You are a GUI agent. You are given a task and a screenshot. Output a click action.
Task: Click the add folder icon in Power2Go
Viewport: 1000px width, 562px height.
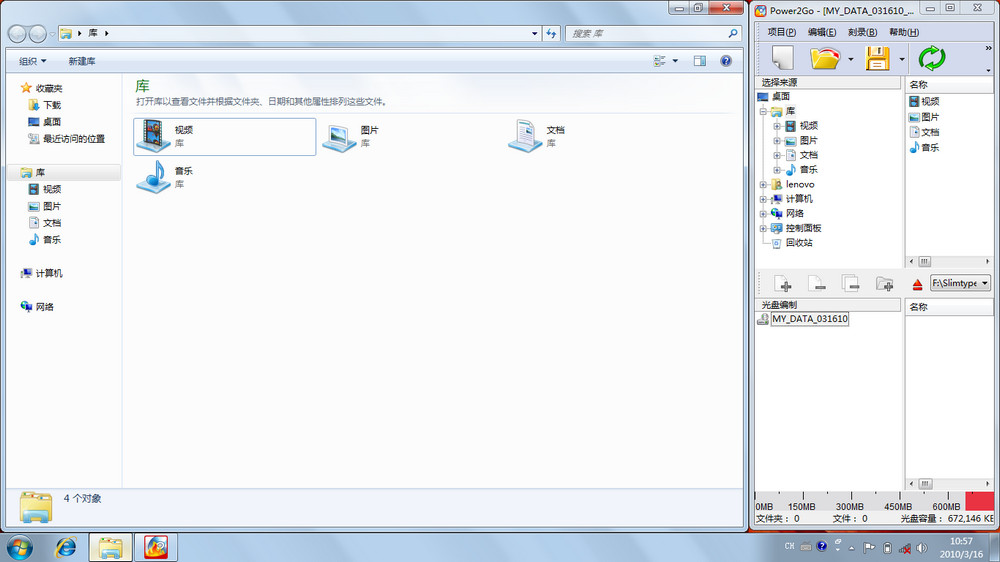point(884,285)
